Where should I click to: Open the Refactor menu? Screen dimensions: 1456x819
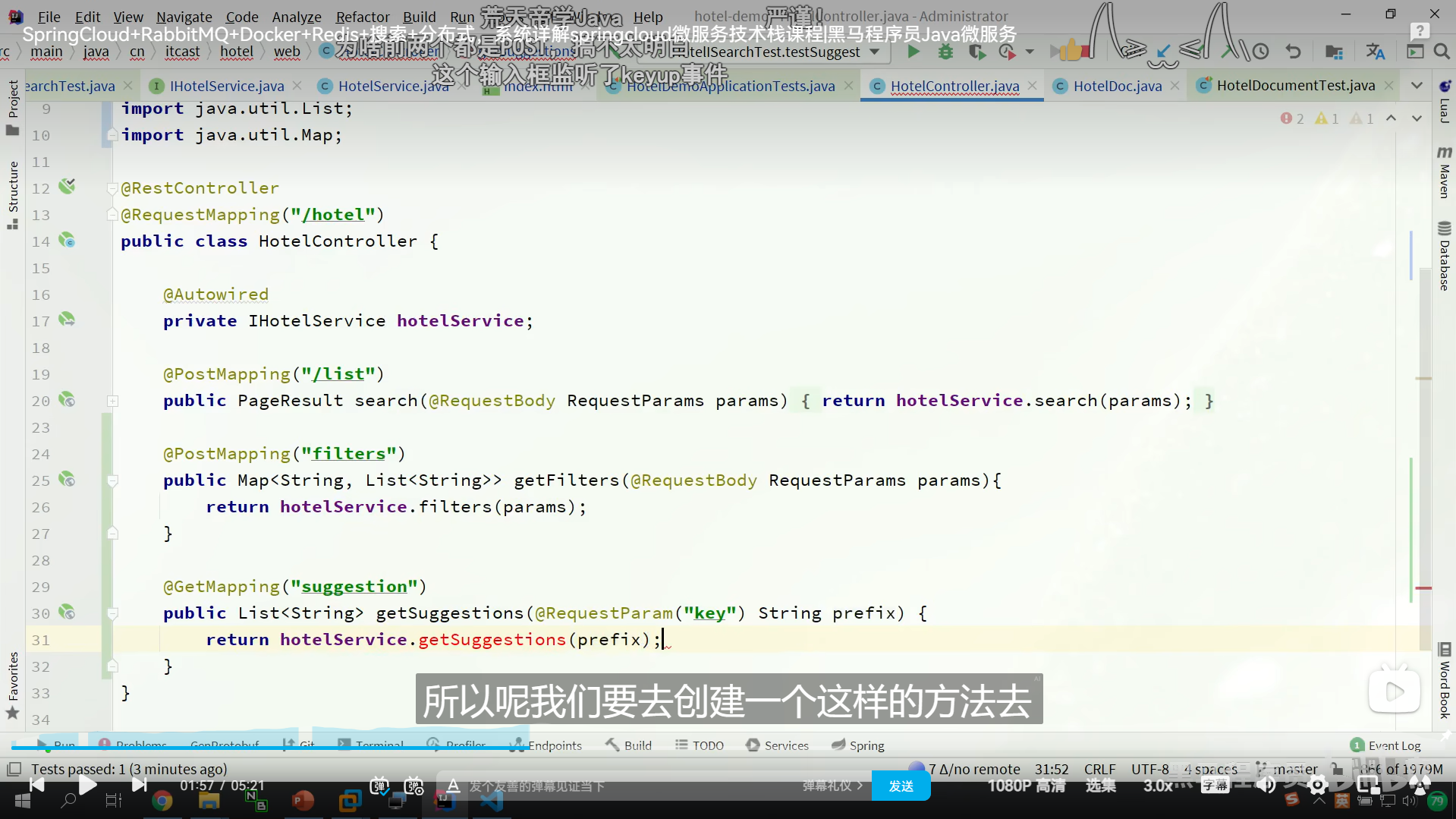[363, 16]
